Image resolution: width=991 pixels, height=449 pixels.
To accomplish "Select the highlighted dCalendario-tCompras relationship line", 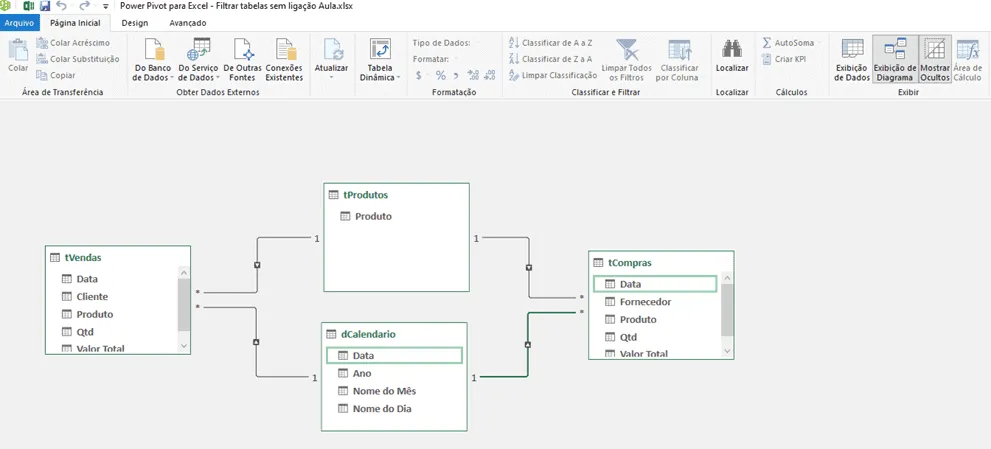I will pos(528,345).
